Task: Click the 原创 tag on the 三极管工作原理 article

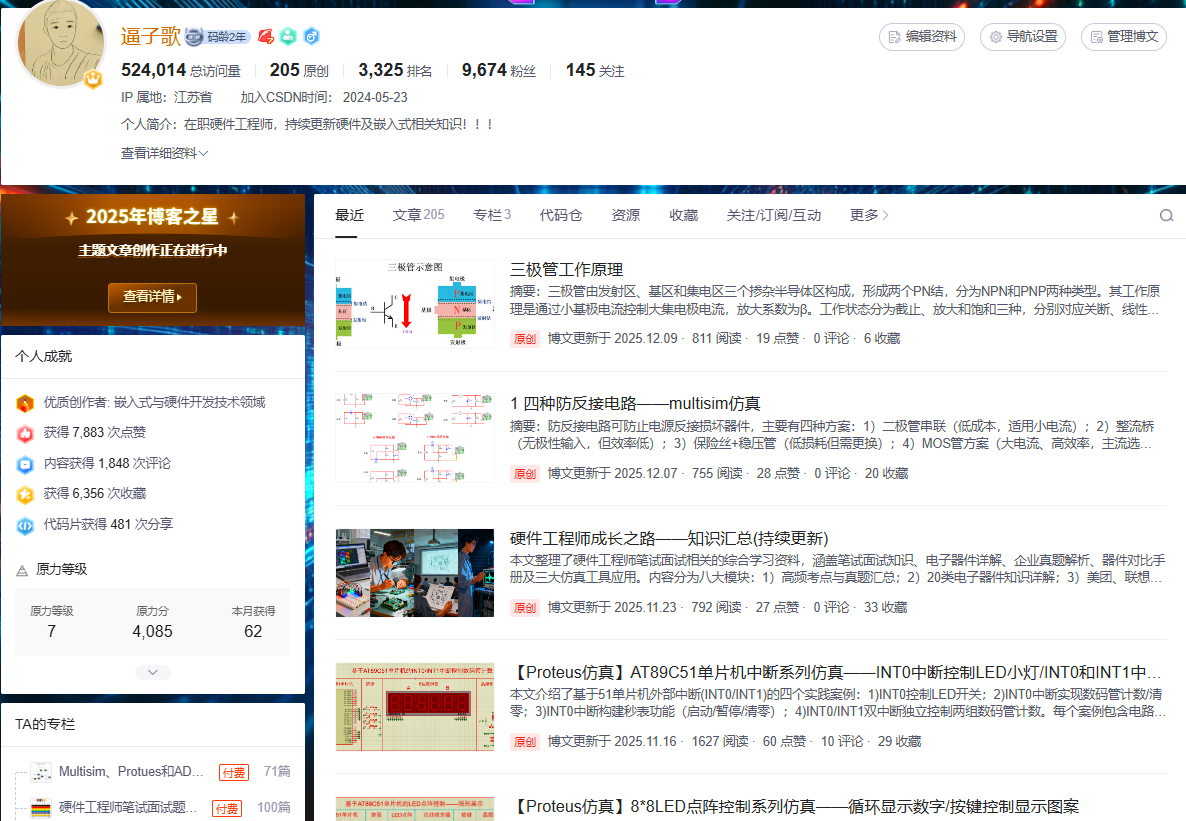Action: pyautogui.click(x=525, y=339)
